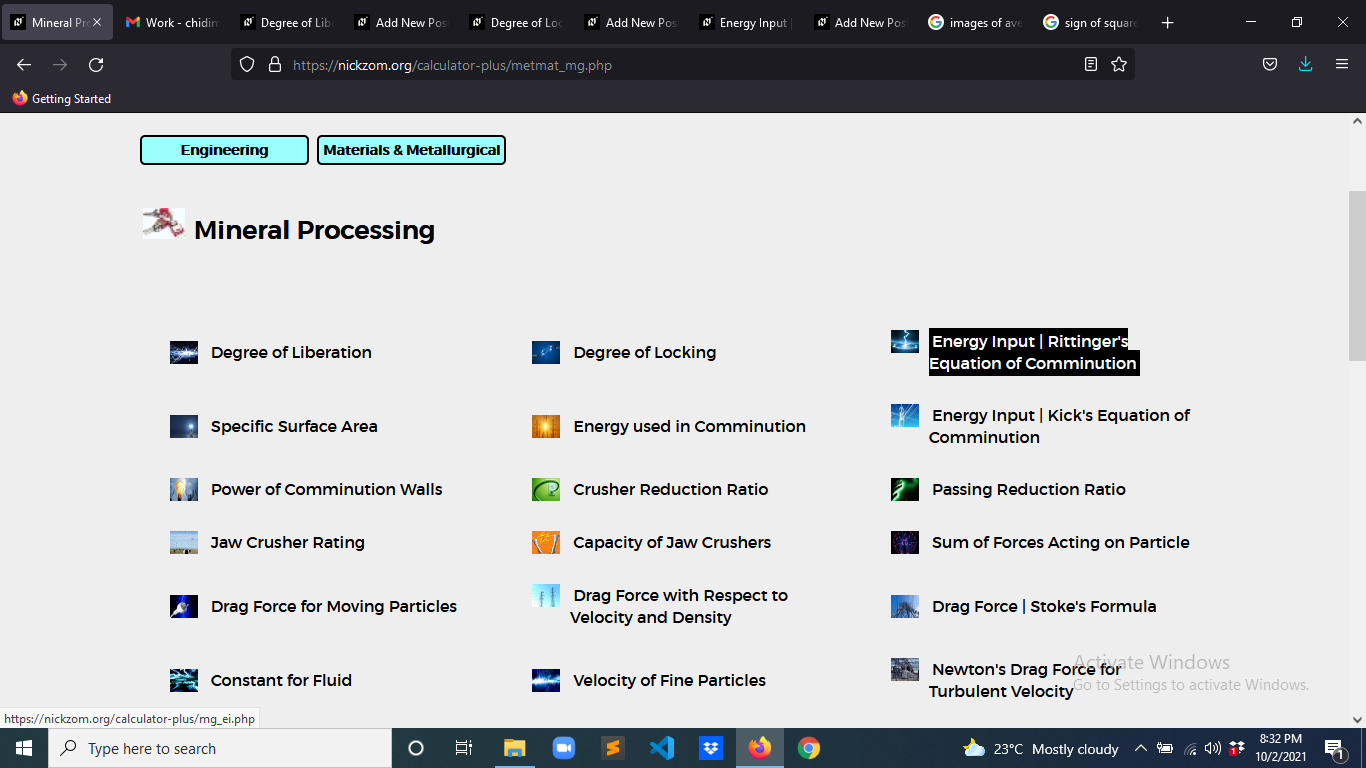Image resolution: width=1366 pixels, height=768 pixels.
Task: Click the Velocity of Fine Particles icon
Action: (546, 680)
